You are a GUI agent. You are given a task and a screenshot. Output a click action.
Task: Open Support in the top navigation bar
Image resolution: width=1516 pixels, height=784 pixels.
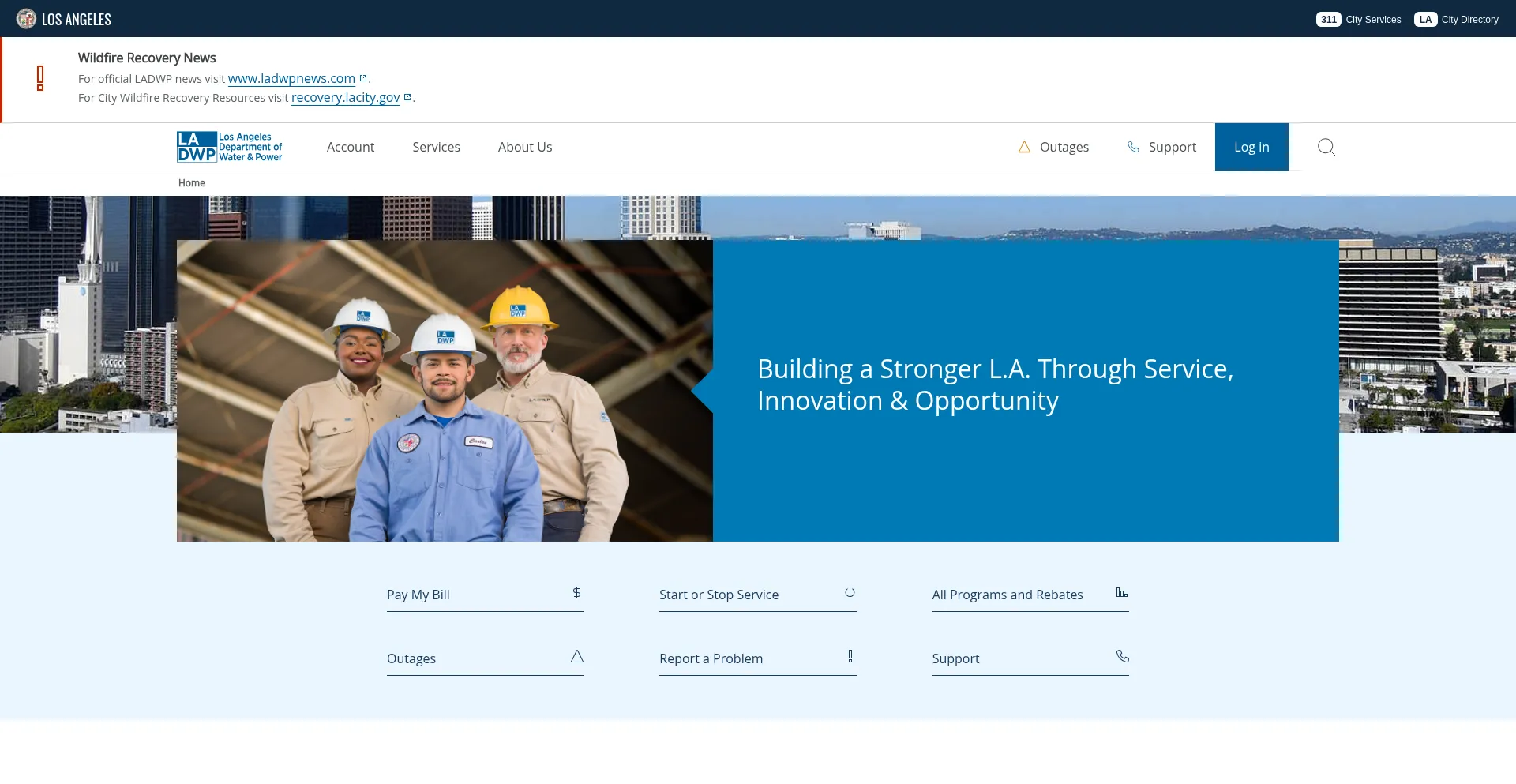point(1161,147)
